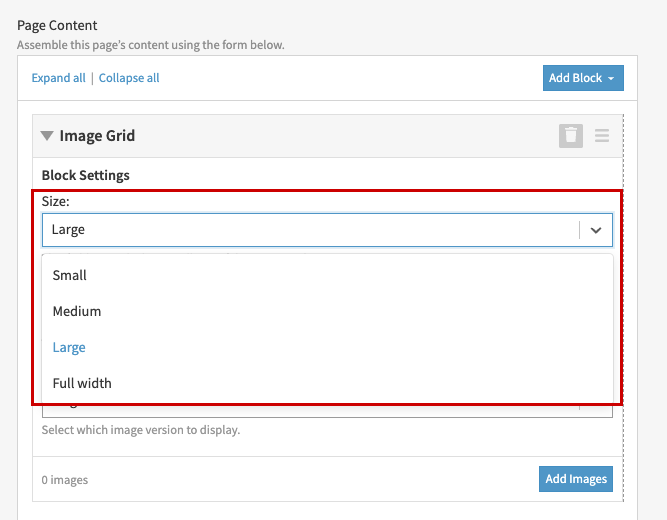
Task: Pick the highlighted Large option in list
Action: tap(69, 347)
